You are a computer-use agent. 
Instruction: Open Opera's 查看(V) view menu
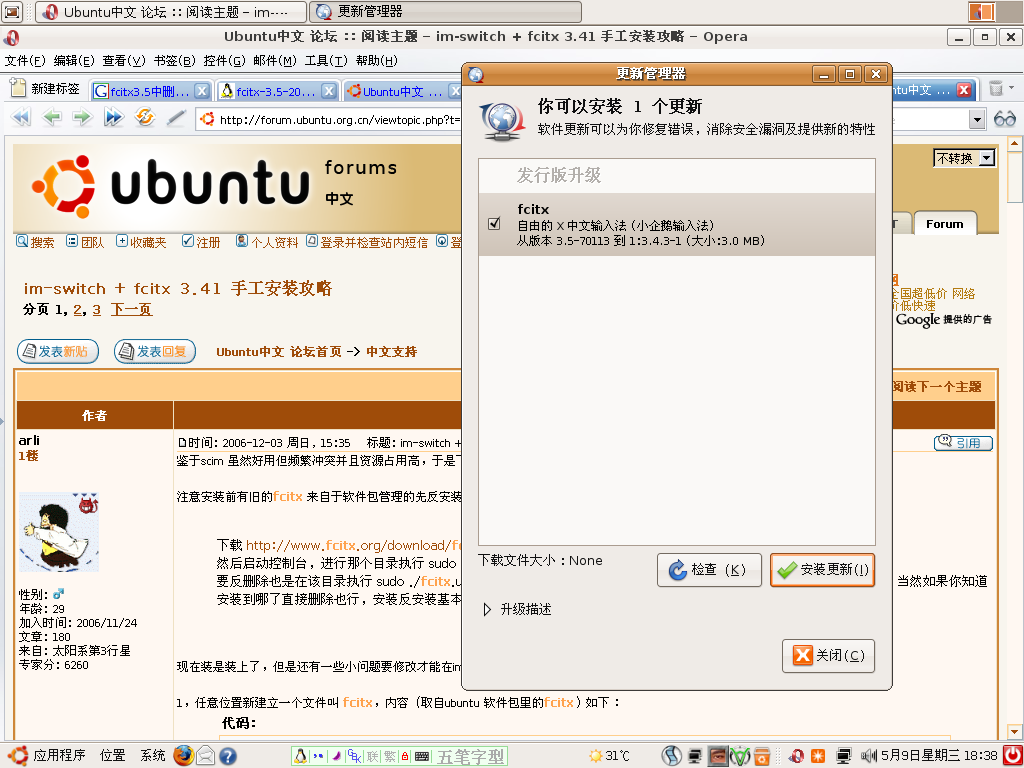(123, 61)
